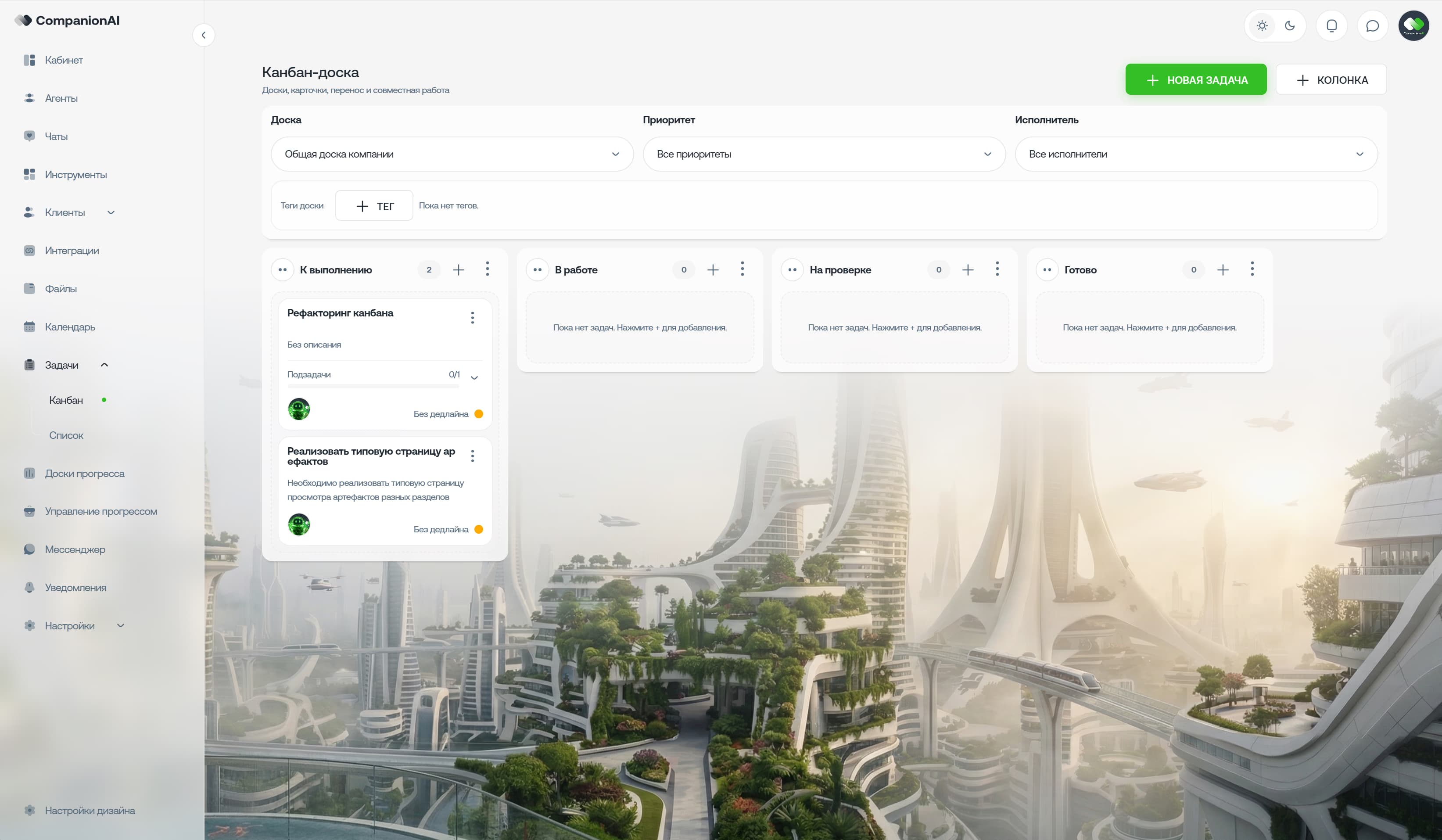Open В работе column options menu
1442x840 pixels.
[742, 269]
